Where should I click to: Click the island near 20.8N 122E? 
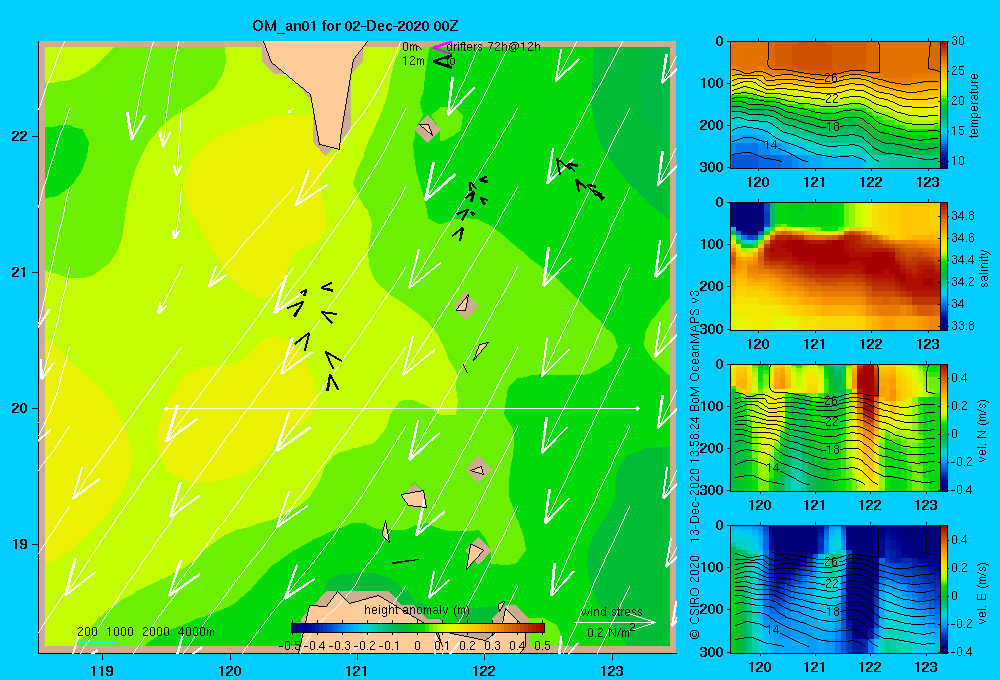[x=466, y=305]
